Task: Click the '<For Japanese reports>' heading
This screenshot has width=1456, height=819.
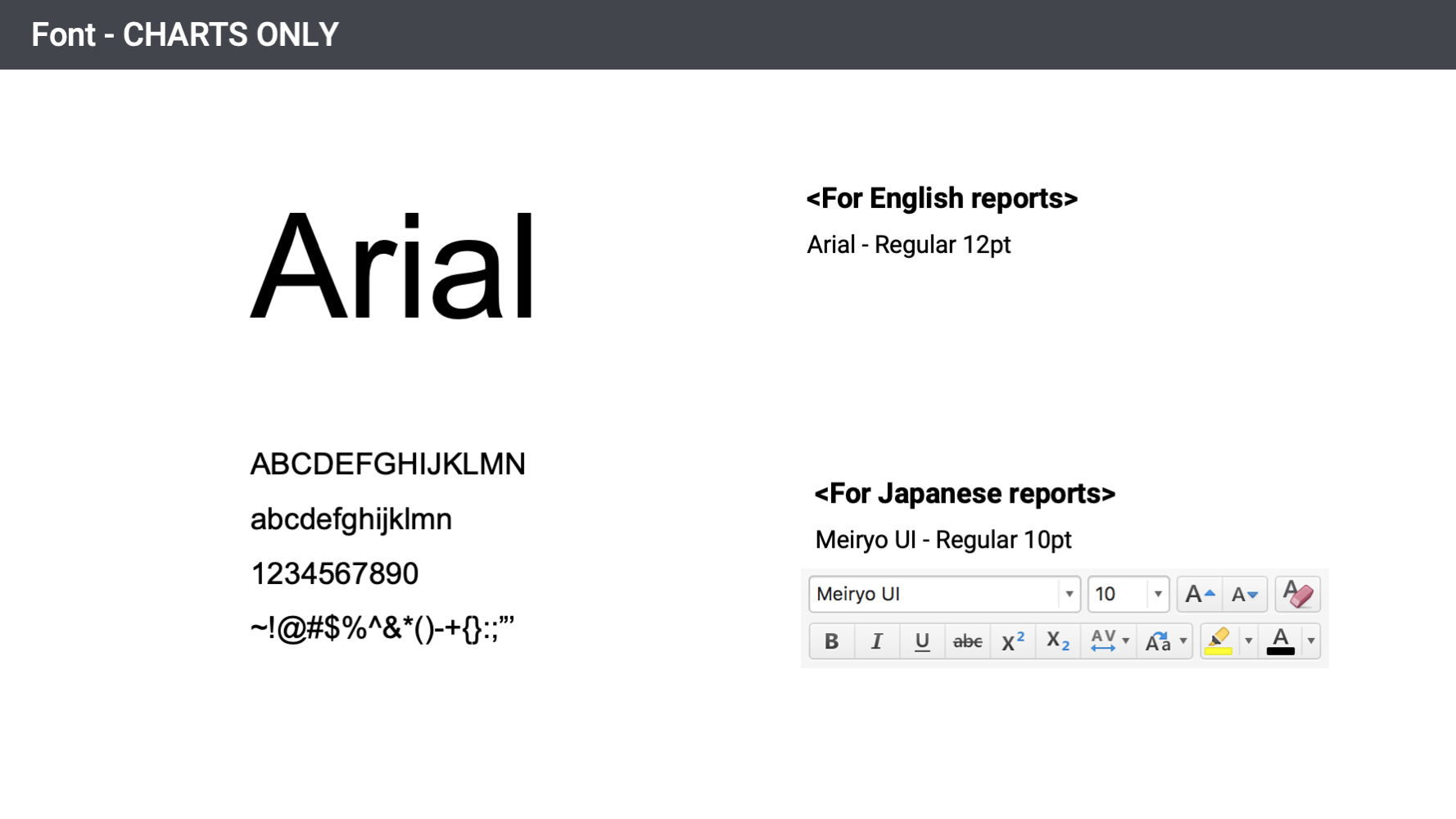Action: 965,494
